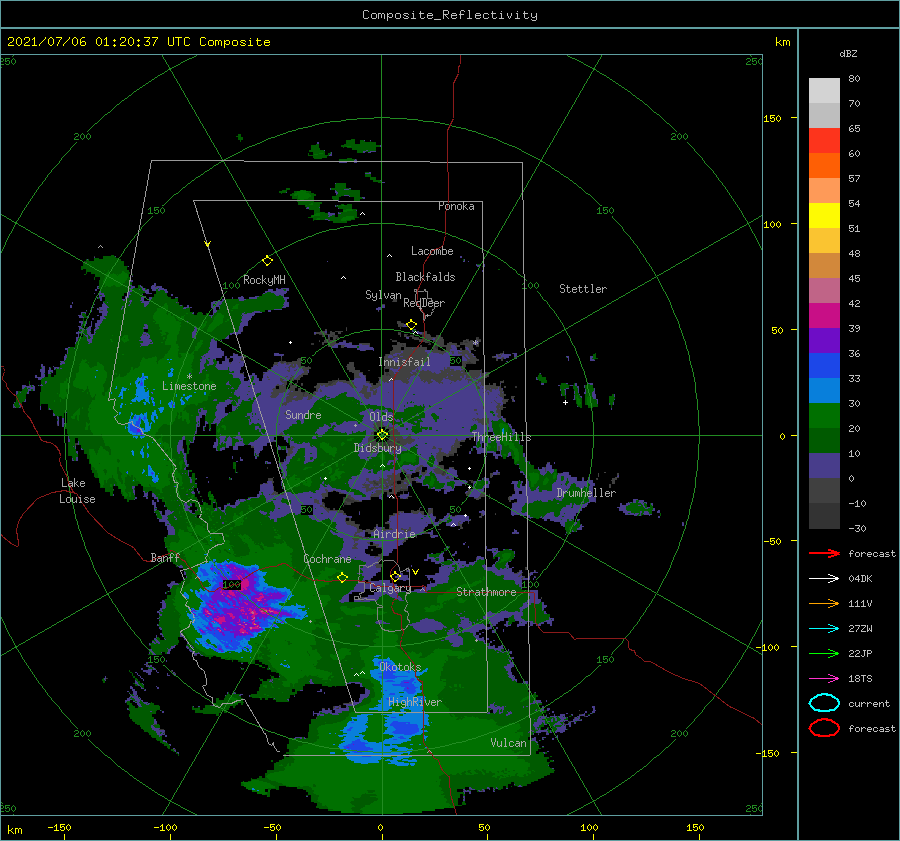900x841 pixels.
Task: Select the orange 111V arrow icon
Action: point(824,603)
